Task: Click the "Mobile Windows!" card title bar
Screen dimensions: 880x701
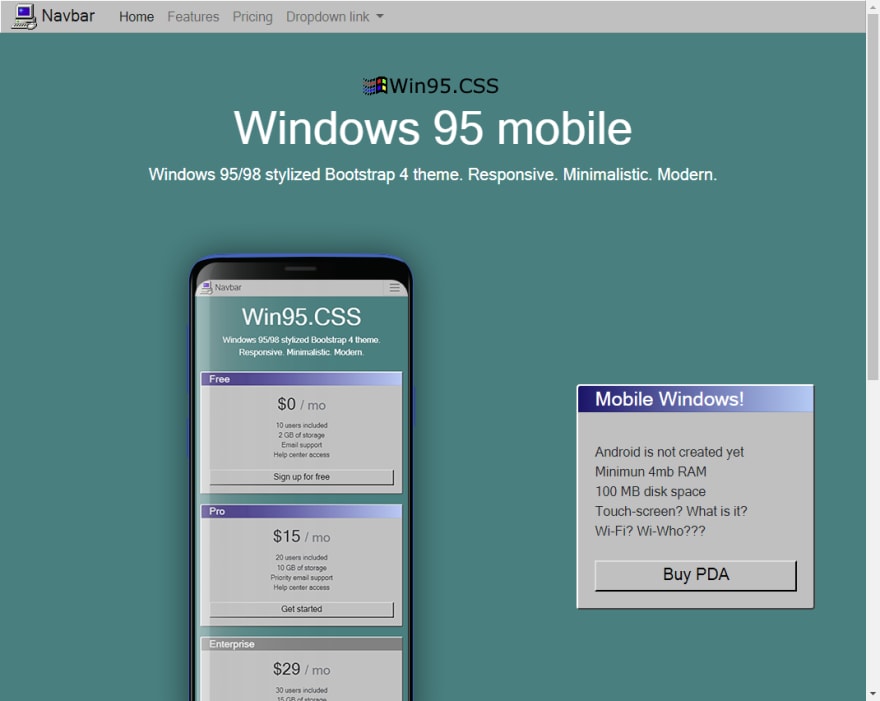Action: tap(695, 399)
